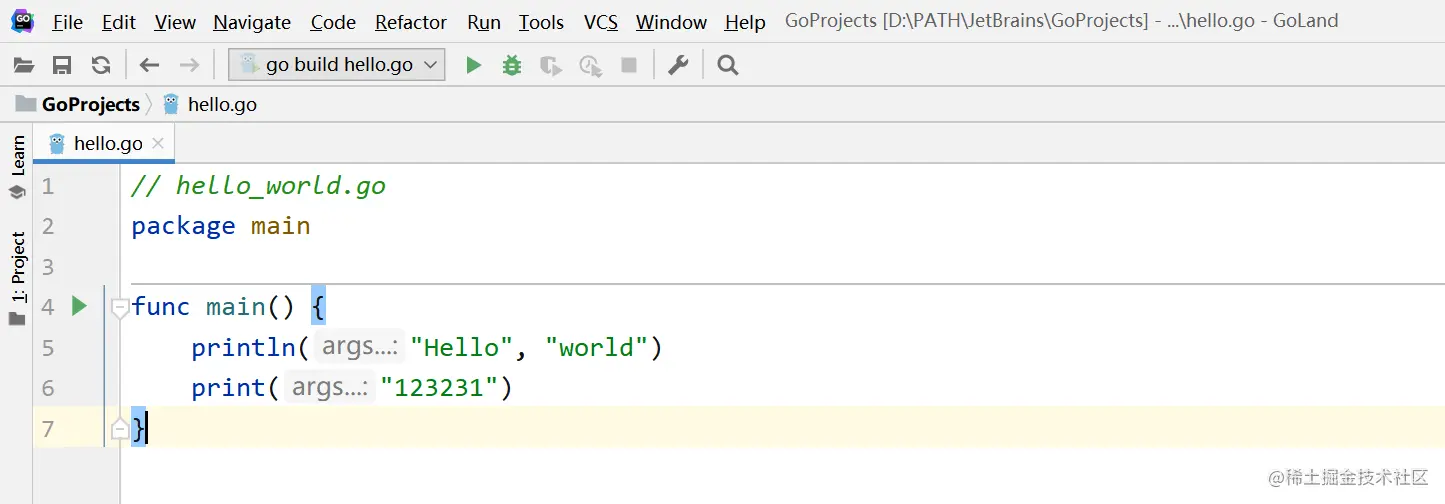Open settings via the wrench icon
Image resolution: width=1445 pixels, height=504 pixels.
pos(678,66)
